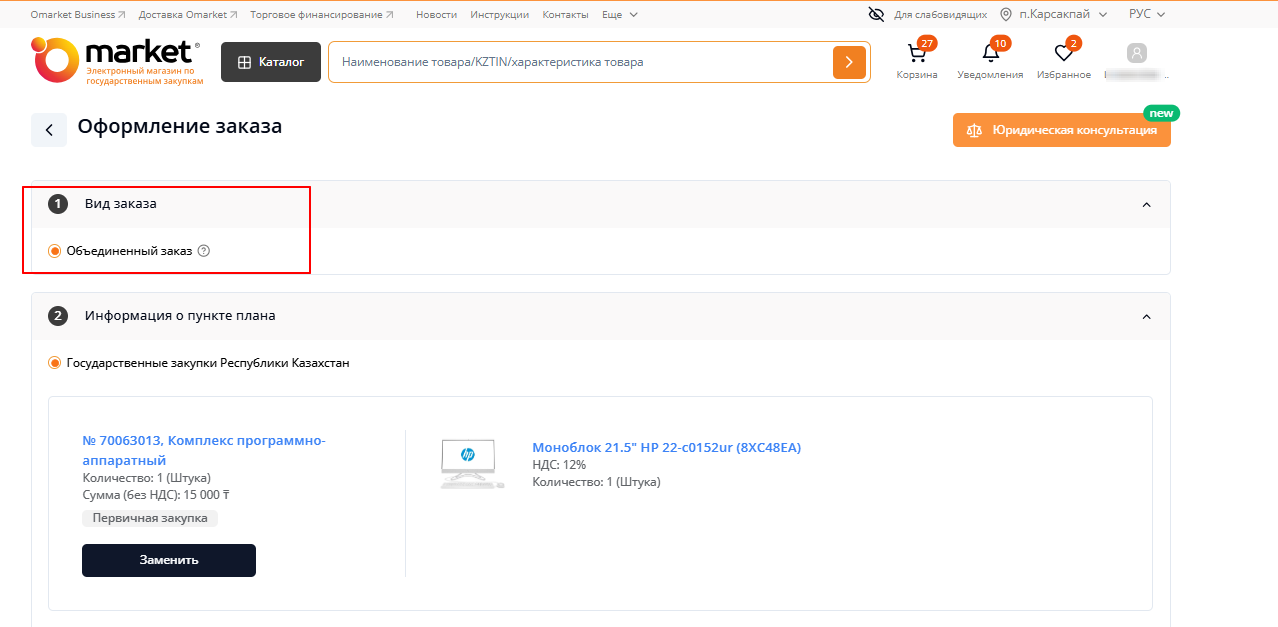
Task: Click the НДС: 12% text
Action: click(559, 465)
